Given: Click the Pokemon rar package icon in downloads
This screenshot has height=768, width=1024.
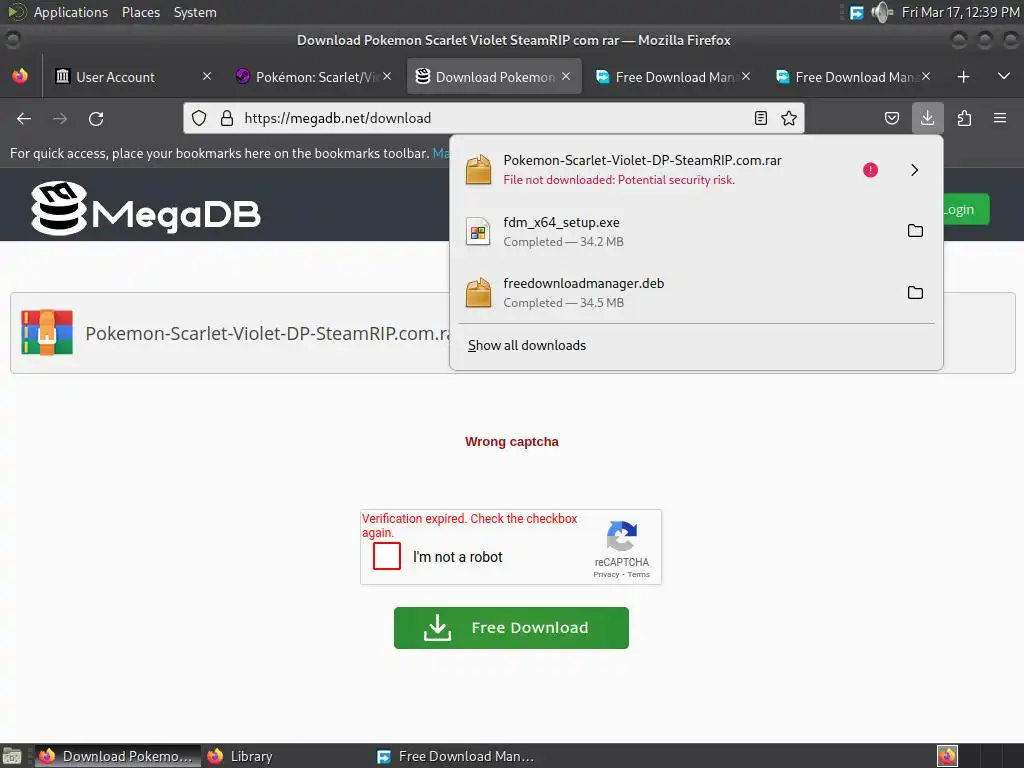Looking at the screenshot, I should click(x=478, y=170).
